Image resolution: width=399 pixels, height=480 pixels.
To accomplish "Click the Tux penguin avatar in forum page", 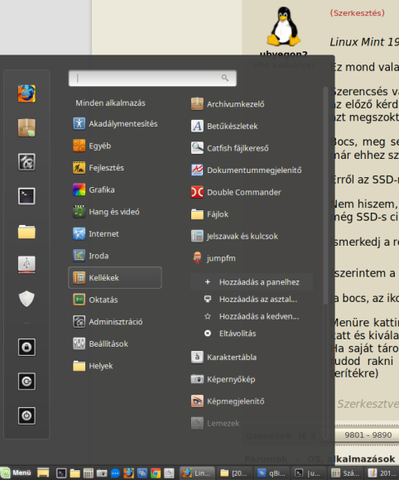I will 284,26.
